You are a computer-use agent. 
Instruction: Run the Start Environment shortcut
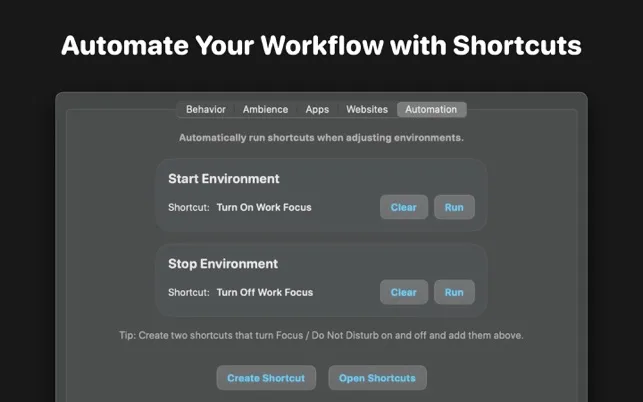454,207
